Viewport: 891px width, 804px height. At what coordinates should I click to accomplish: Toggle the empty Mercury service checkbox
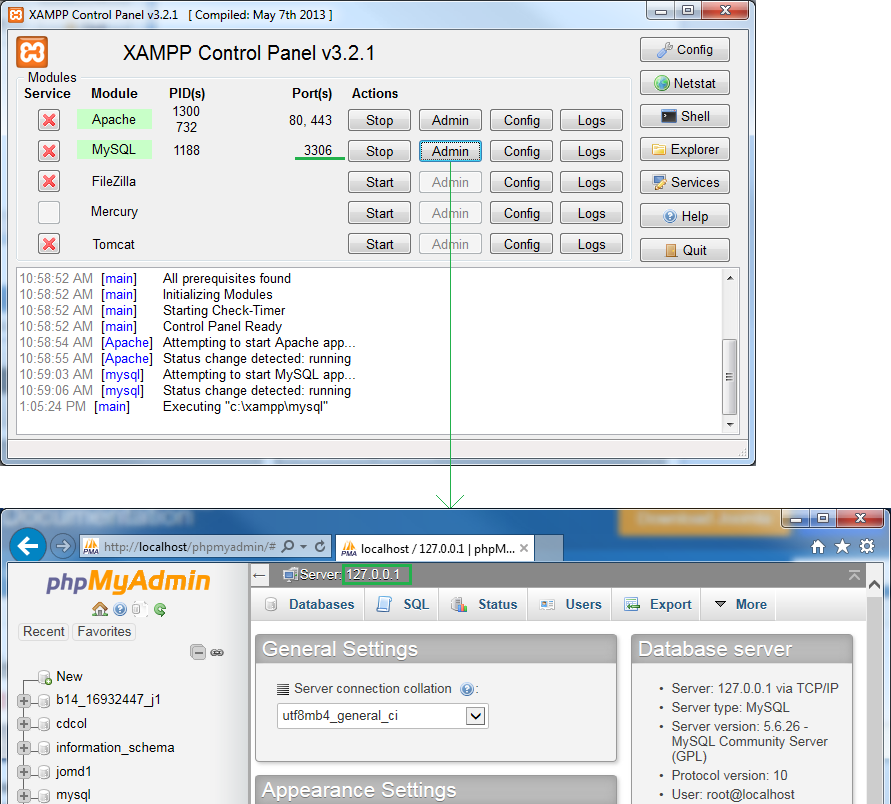49,212
